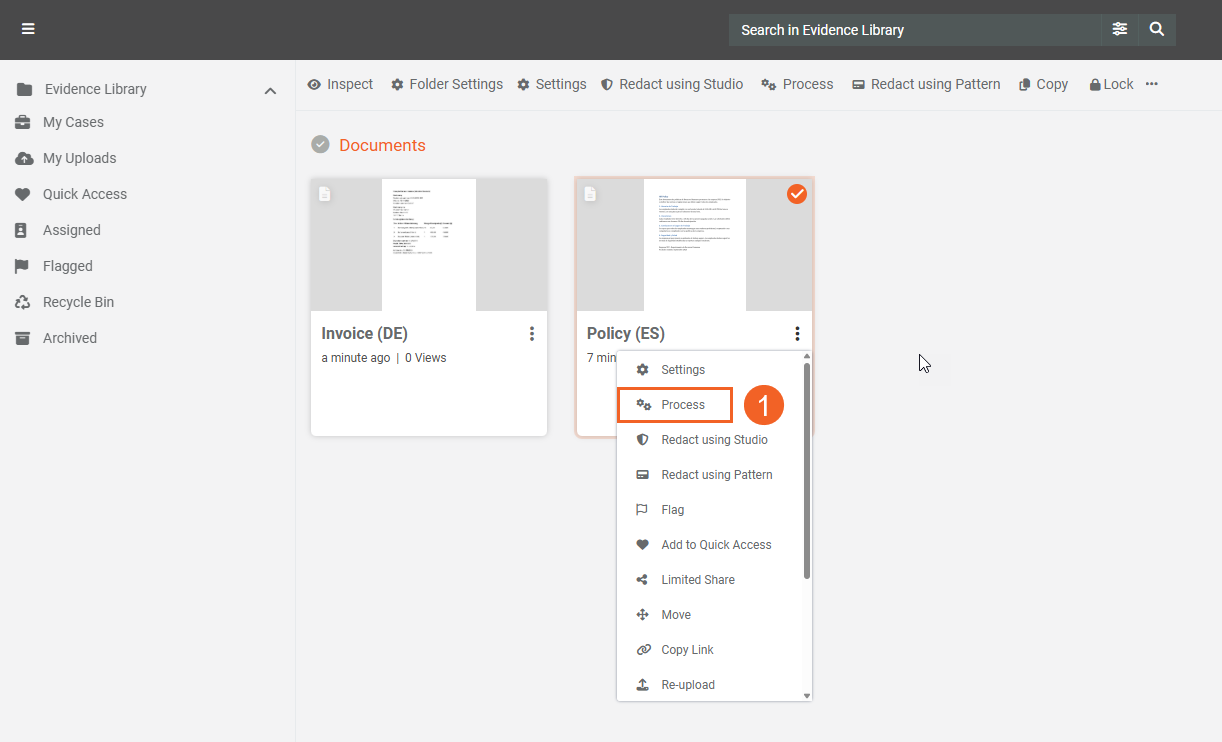Open Invoice (DE) three-dot options menu
Viewport: 1222px width, 742px height.
tap(532, 334)
